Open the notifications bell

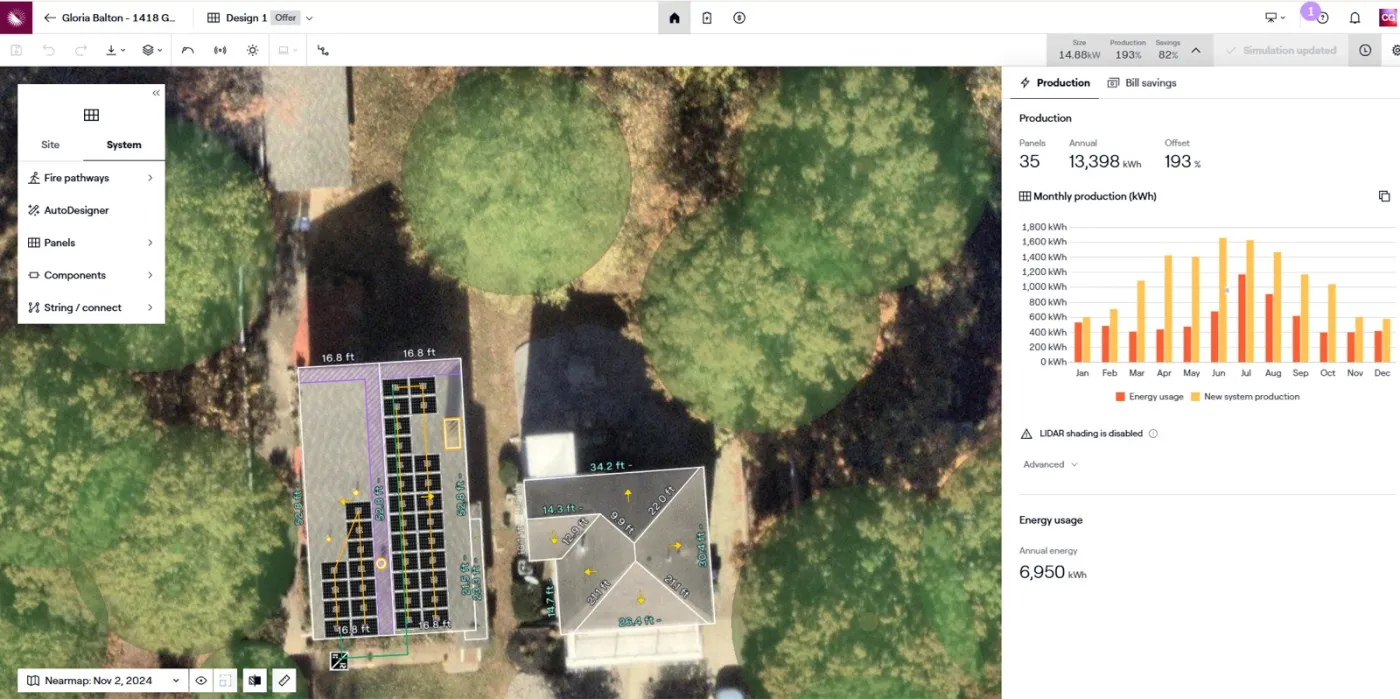click(x=1355, y=18)
